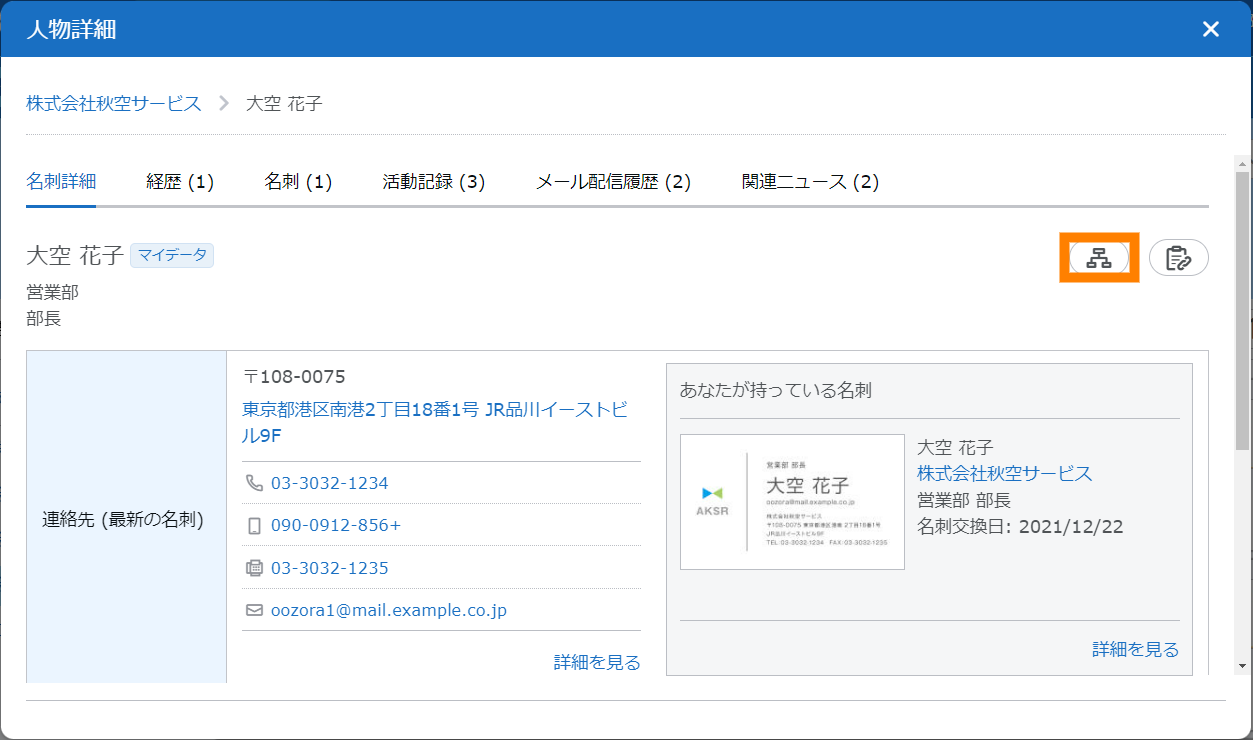Image resolution: width=1254 pixels, height=740 pixels.
Task: Click the clipboard edit icon button
Action: 1178,258
